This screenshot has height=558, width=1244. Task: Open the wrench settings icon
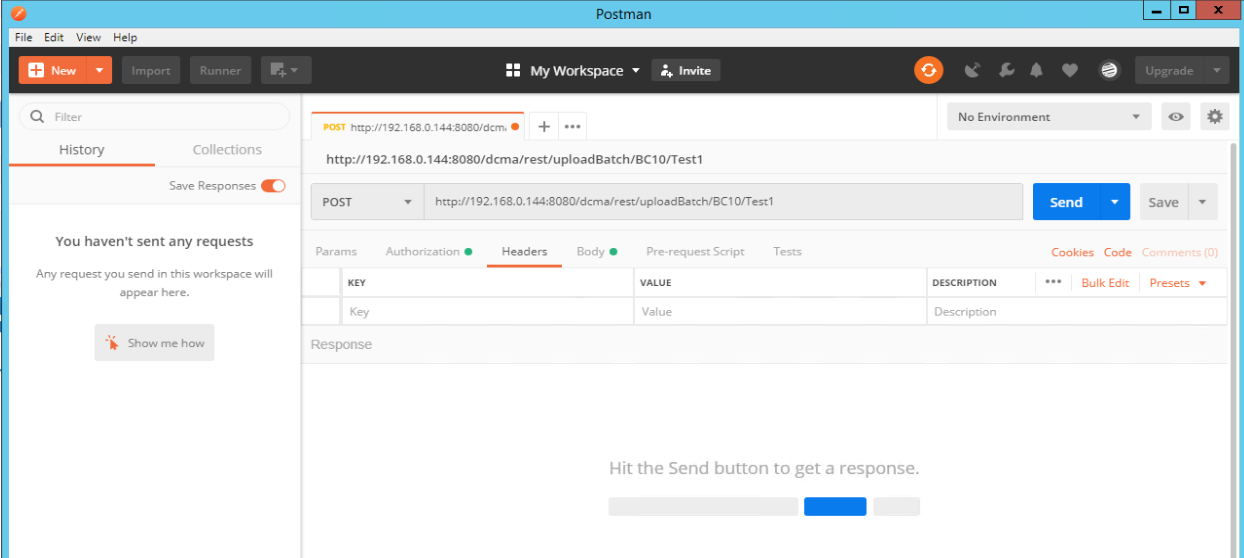click(1006, 70)
